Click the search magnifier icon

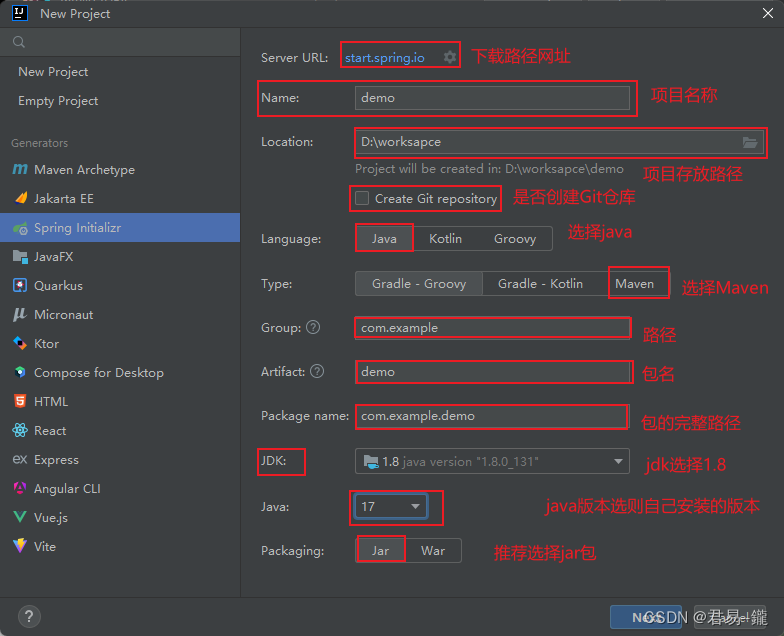(19, 42)
